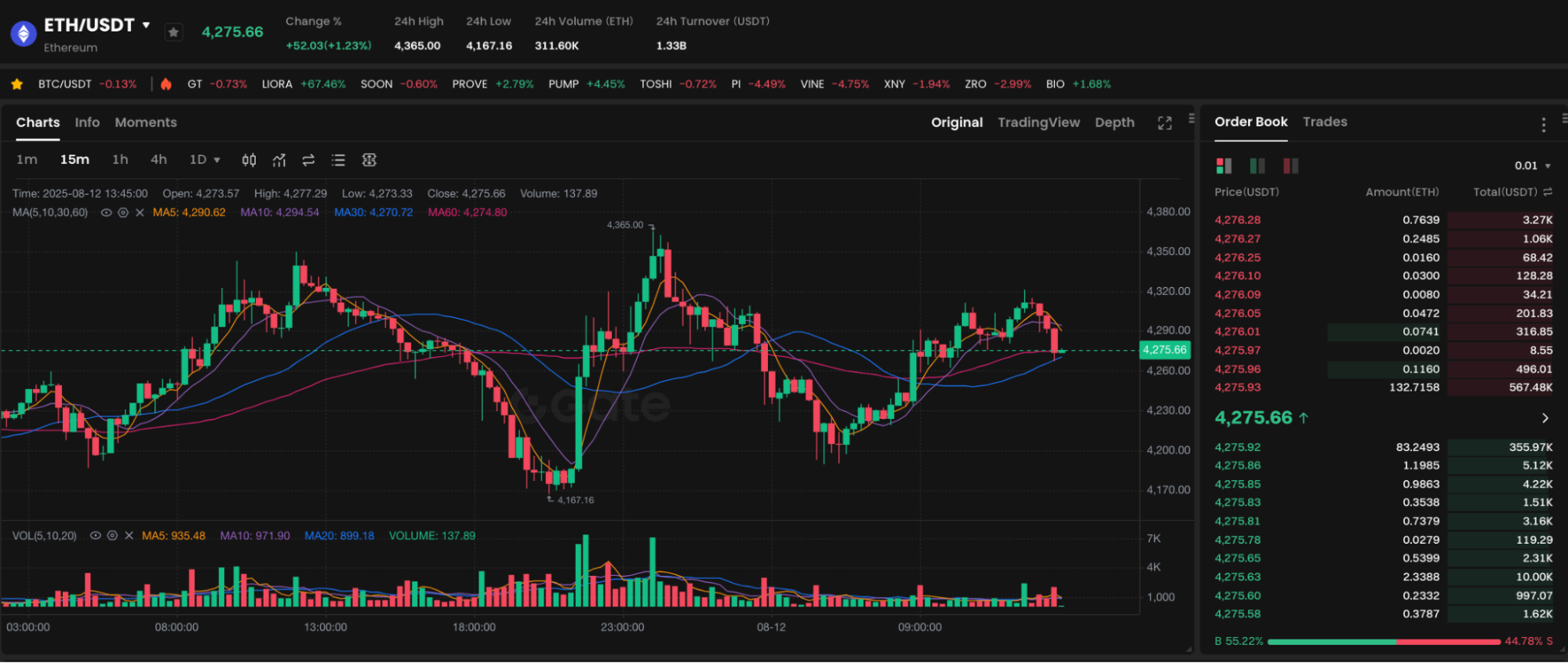Viewport: 1568px width, 663px height.
Task: Click the list icon in chart toolbar
Action: [x=338, y=160]
